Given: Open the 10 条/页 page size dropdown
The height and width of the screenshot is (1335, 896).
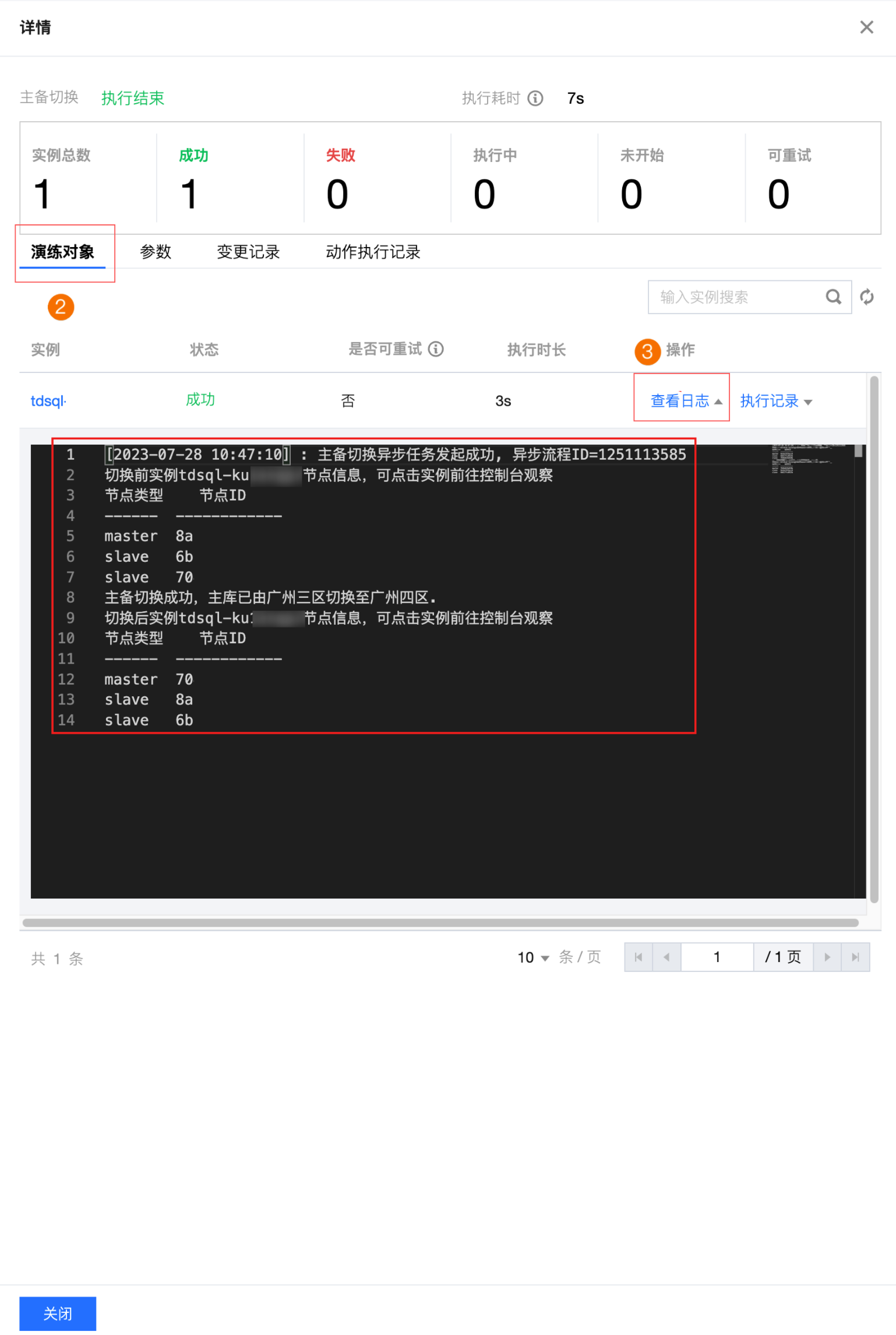Looking at the screenshot, I should [x=532, y=958].
